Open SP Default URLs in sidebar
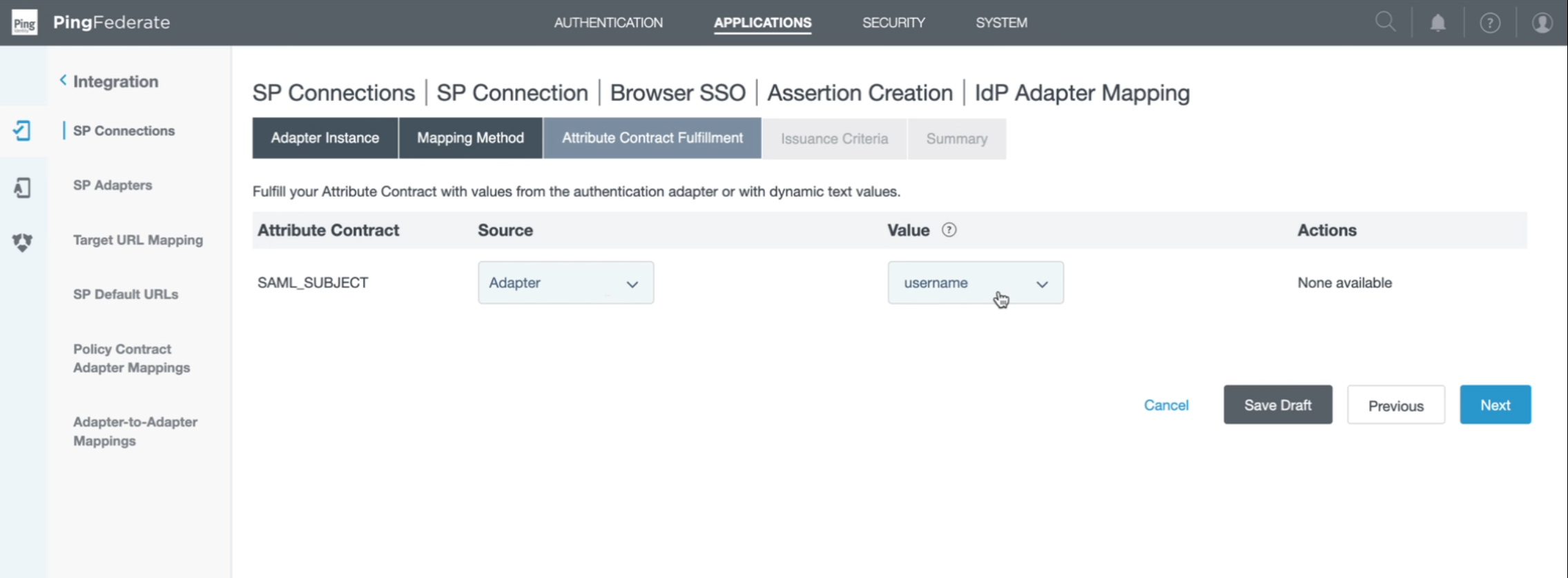The height and width of the screenshot is (578, 1568). coord(126,294)
